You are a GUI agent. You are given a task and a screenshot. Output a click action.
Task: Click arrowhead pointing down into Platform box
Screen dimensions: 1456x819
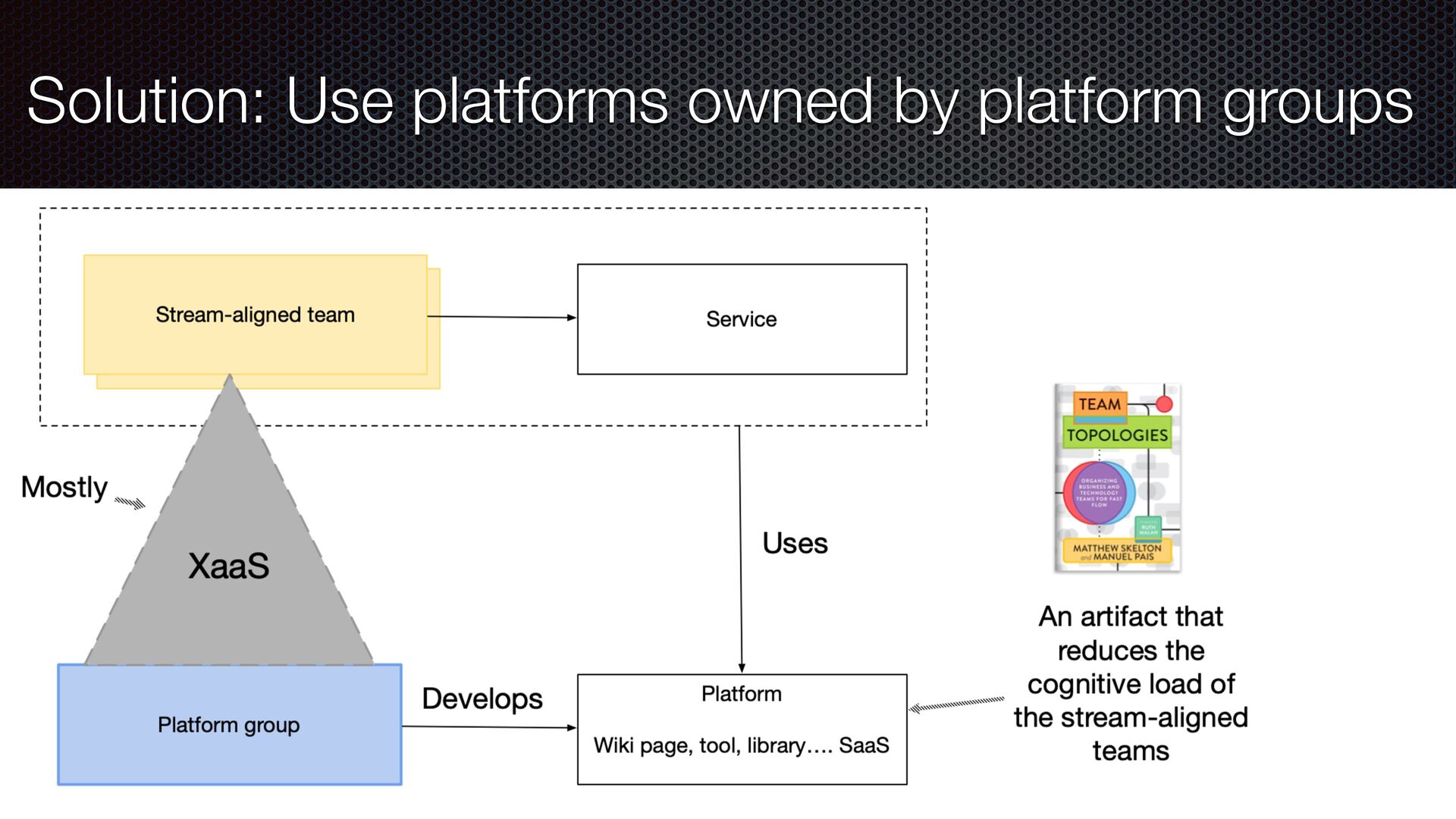[742, 667]
